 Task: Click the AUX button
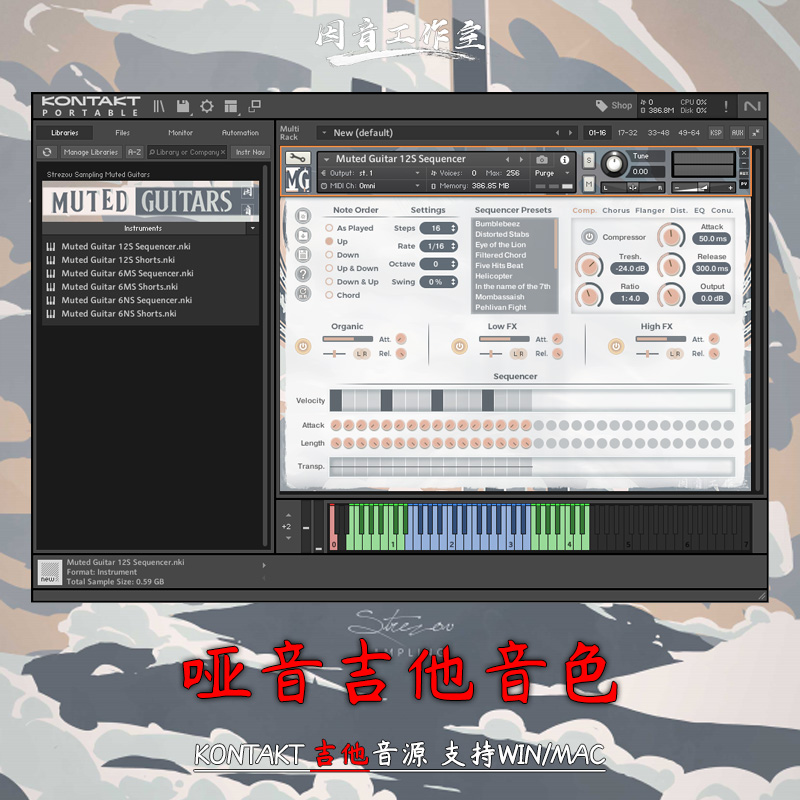pos(737,133)
